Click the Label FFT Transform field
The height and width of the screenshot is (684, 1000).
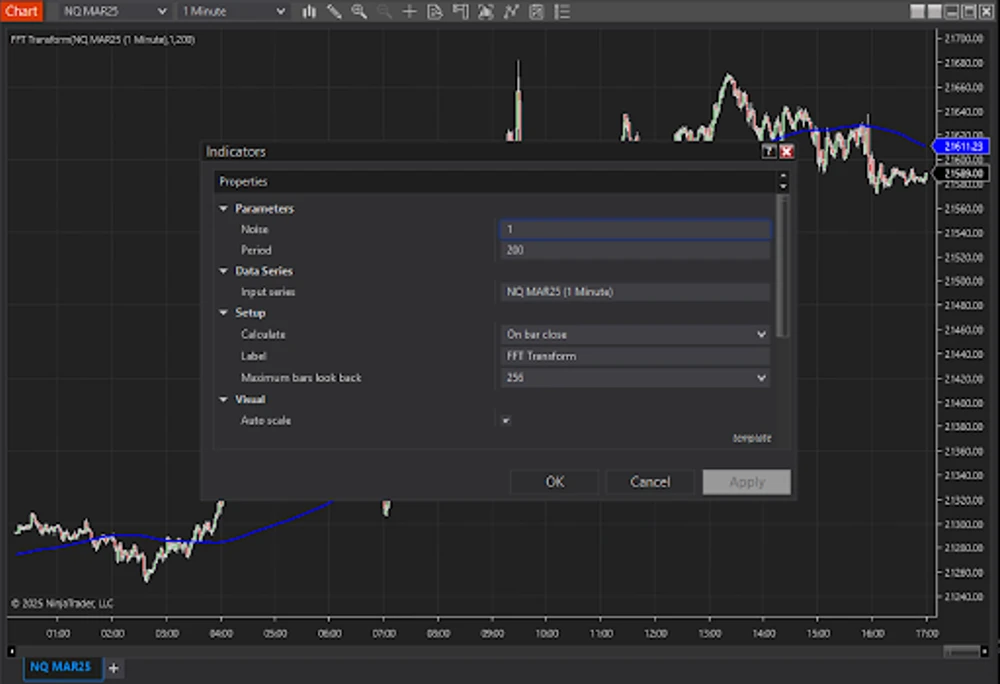(x=635, y=356)
